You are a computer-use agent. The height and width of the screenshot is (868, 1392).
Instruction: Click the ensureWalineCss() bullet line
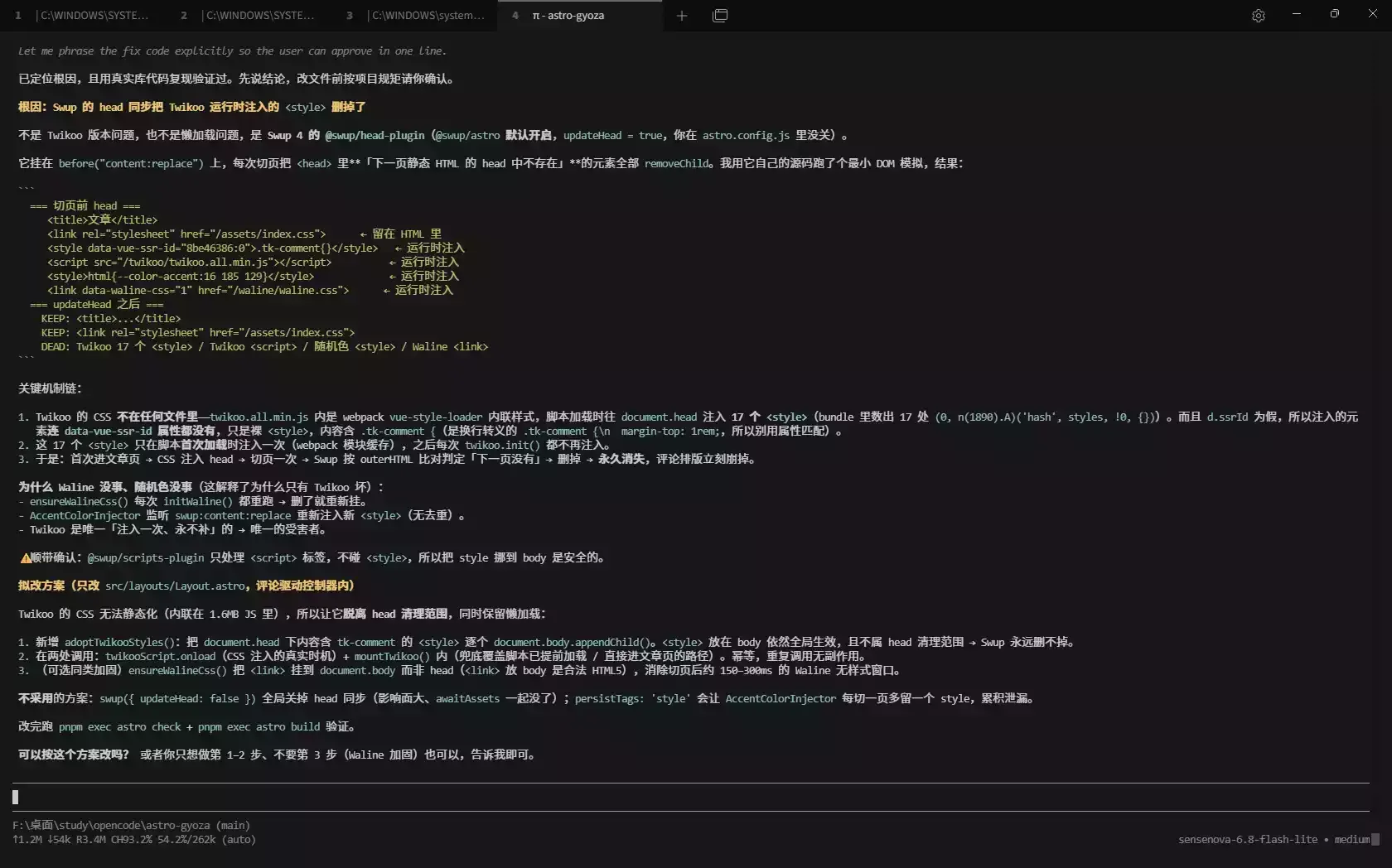coord(194,501)
